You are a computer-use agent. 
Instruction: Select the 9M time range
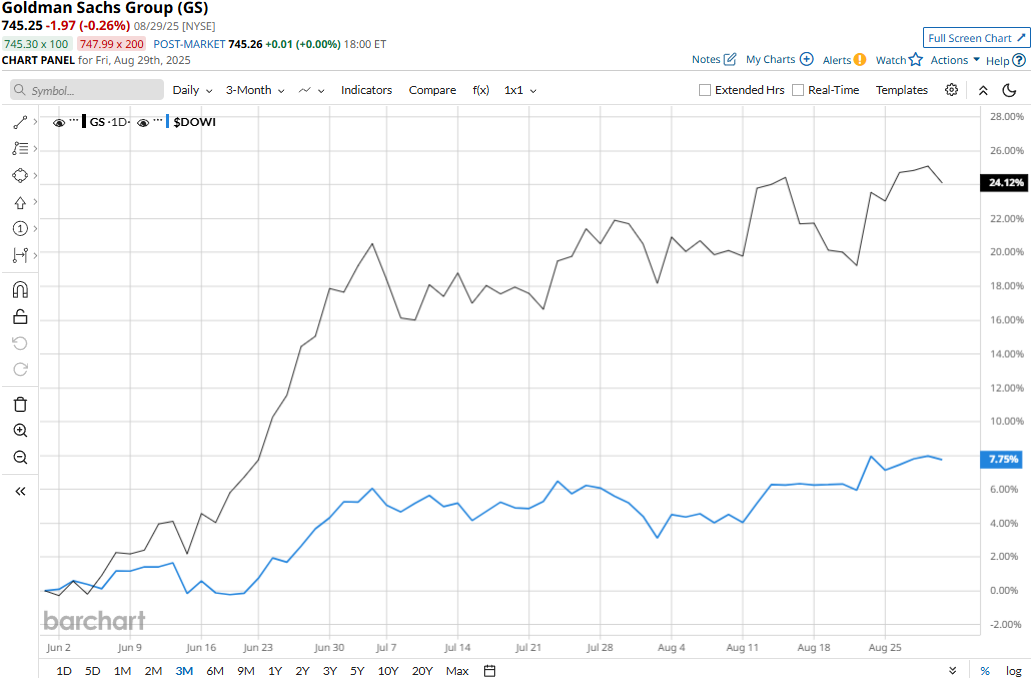246,671
